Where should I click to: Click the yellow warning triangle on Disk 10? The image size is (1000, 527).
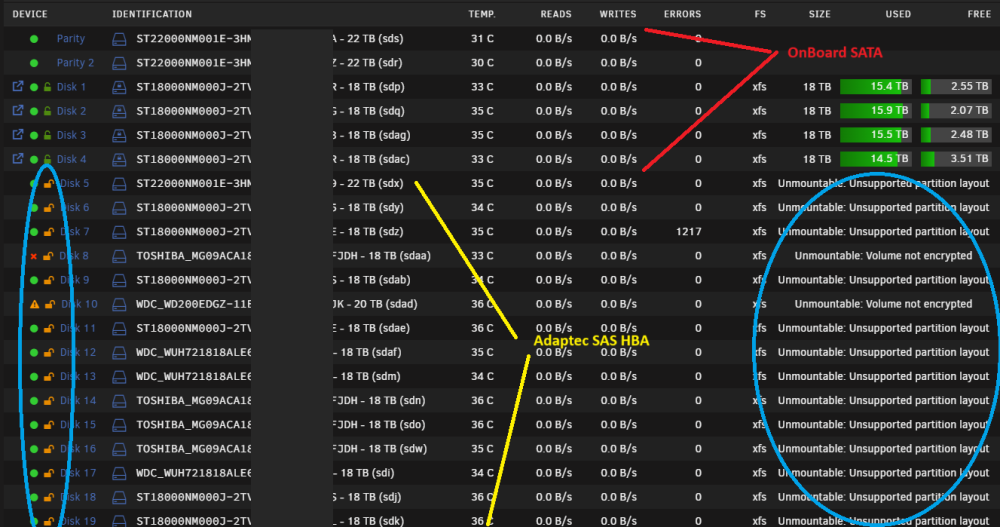34,304
